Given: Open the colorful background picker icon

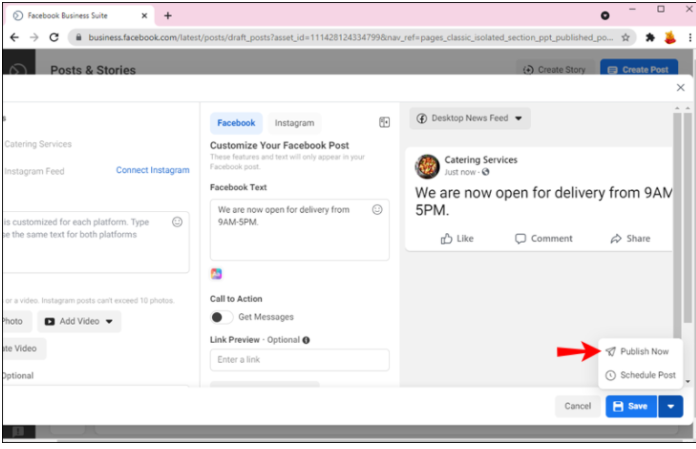Looking at the screenshot, I should point(216,274).
